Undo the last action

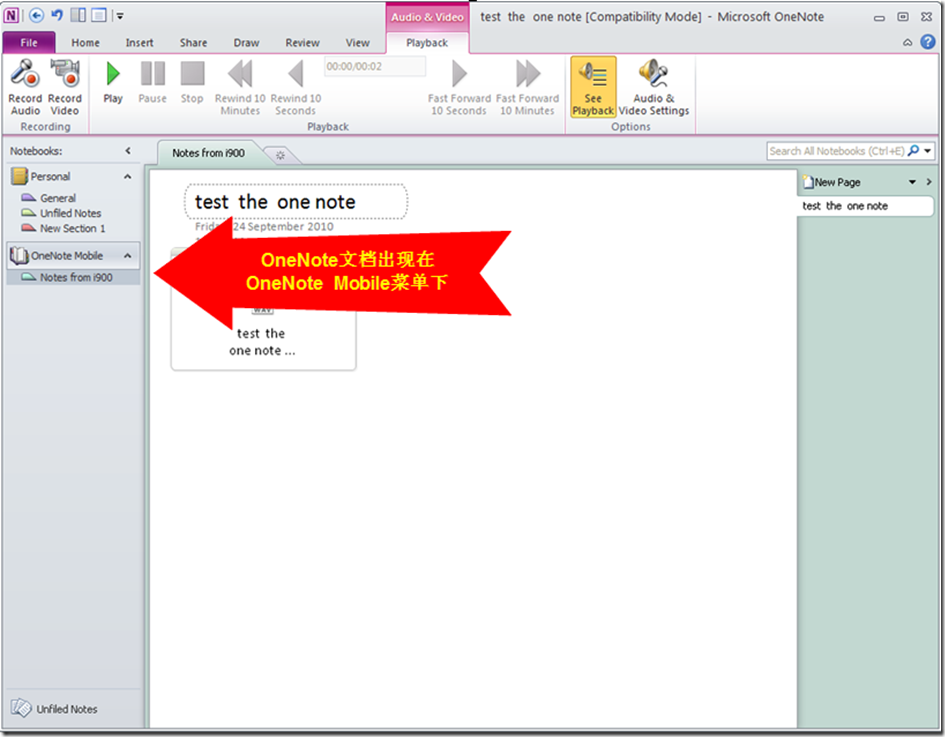pyautogui.click(x=57, y=15)
